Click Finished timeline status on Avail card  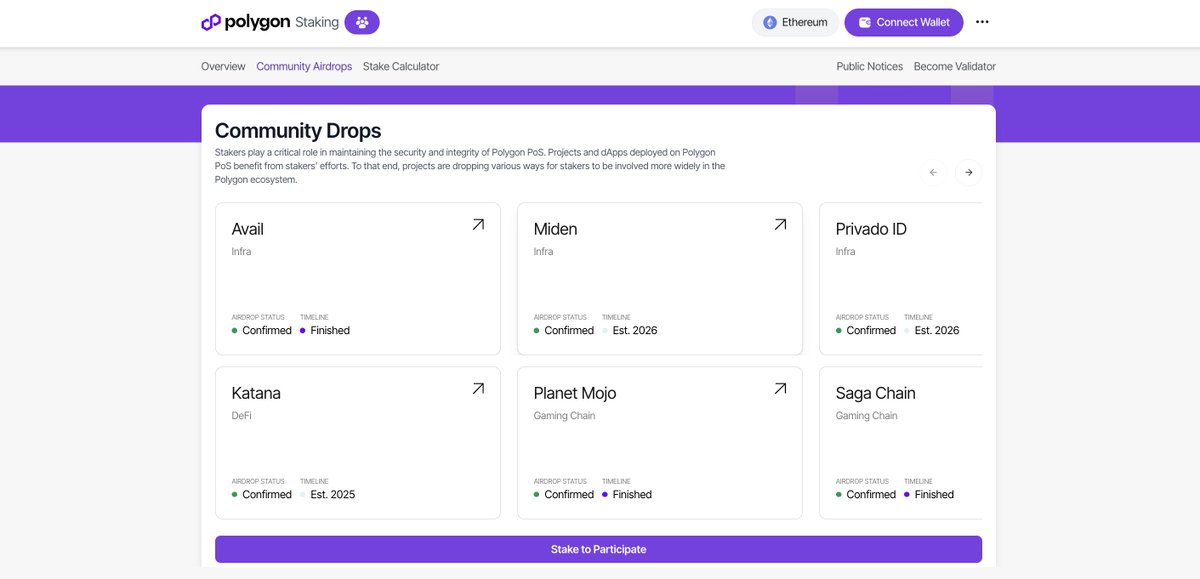pos(325,330)
